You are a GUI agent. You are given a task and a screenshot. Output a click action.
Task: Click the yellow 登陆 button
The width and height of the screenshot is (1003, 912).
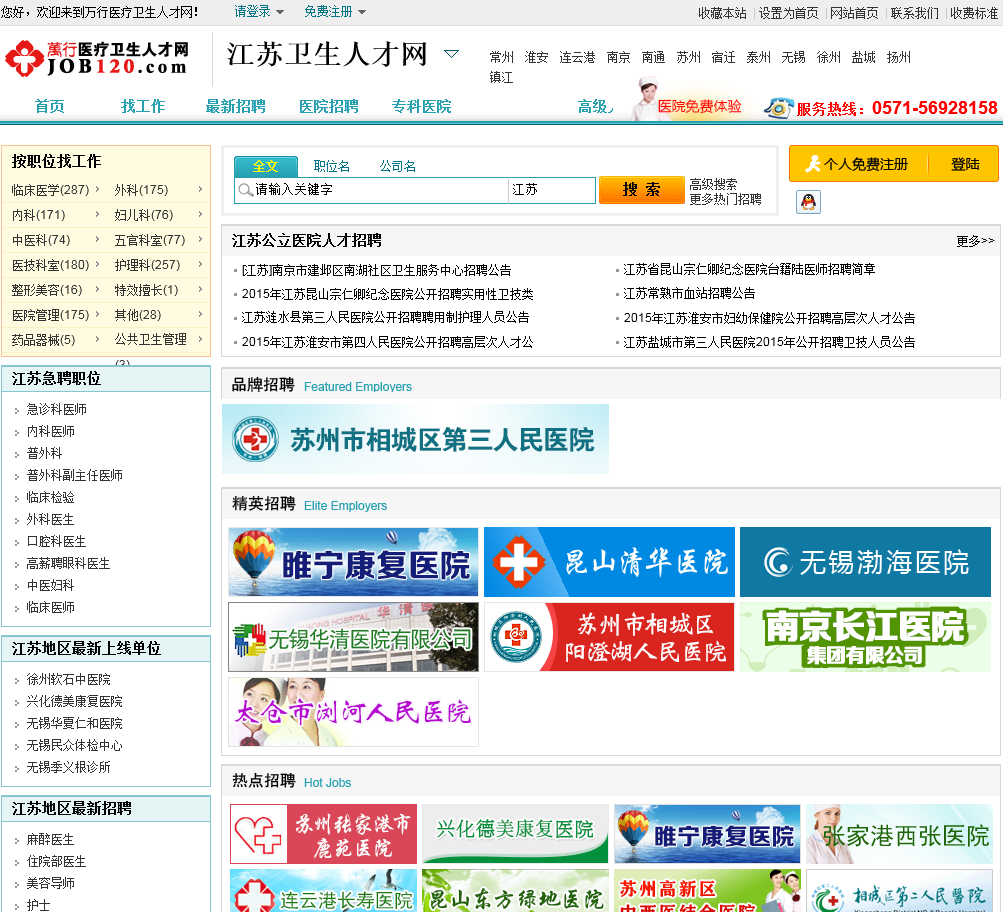pos(964,164)
